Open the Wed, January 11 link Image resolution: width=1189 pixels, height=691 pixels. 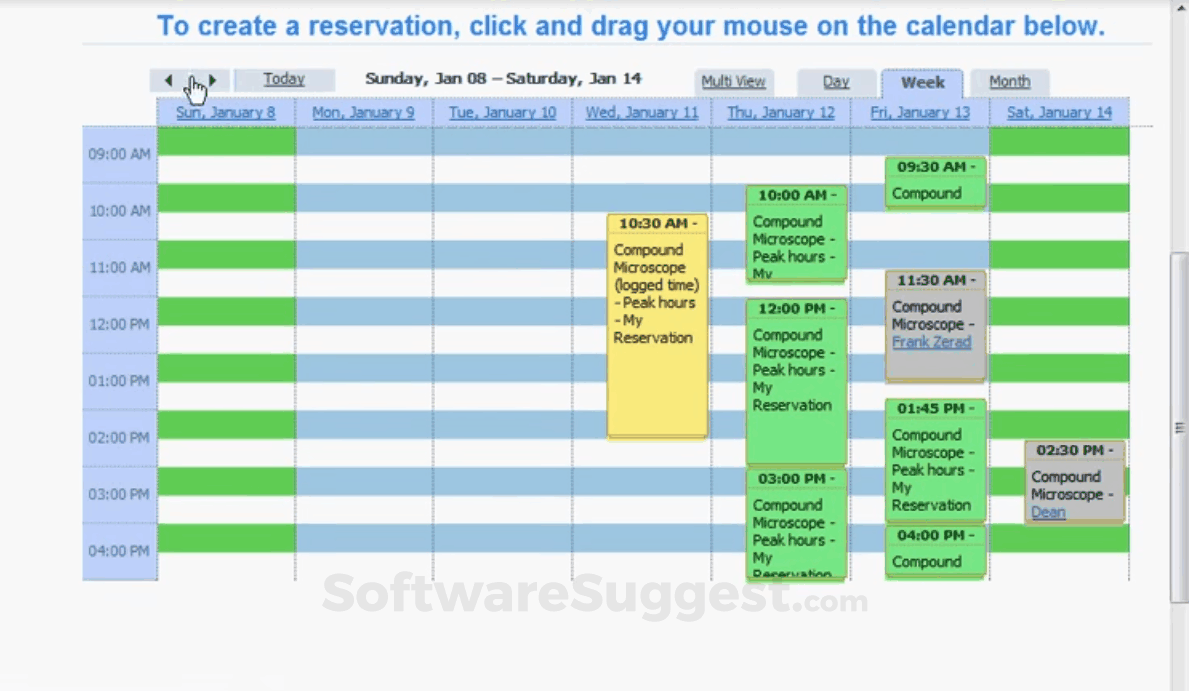point(641,112)
